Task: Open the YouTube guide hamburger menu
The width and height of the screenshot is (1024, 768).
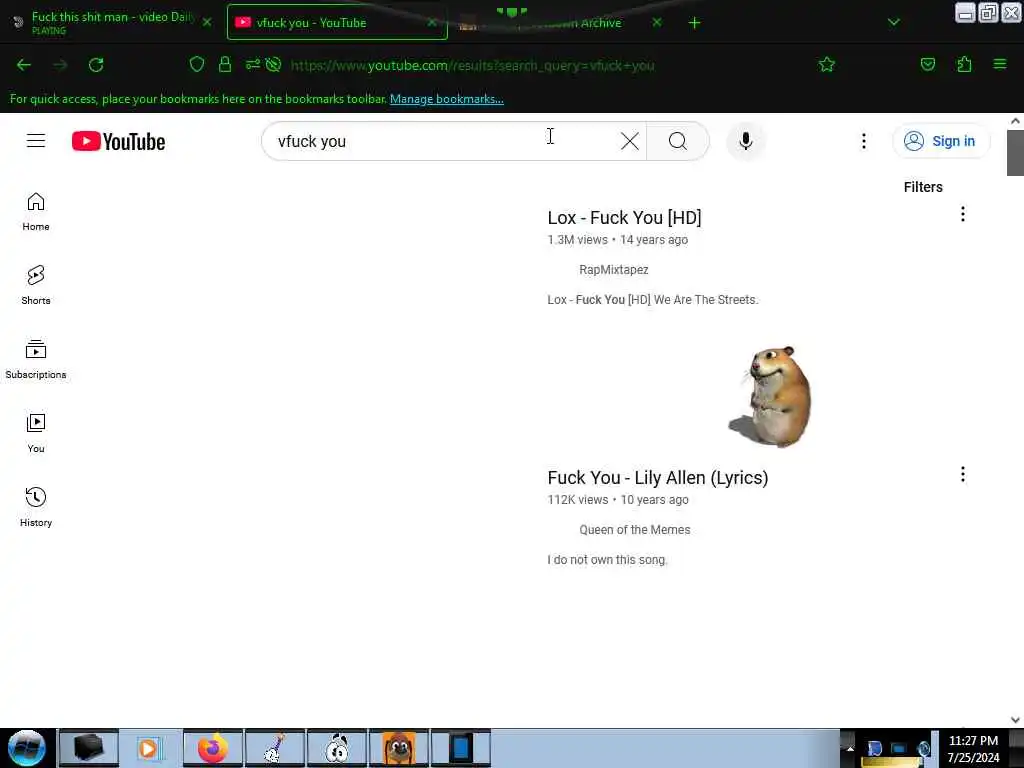Action: pos(36,141)
